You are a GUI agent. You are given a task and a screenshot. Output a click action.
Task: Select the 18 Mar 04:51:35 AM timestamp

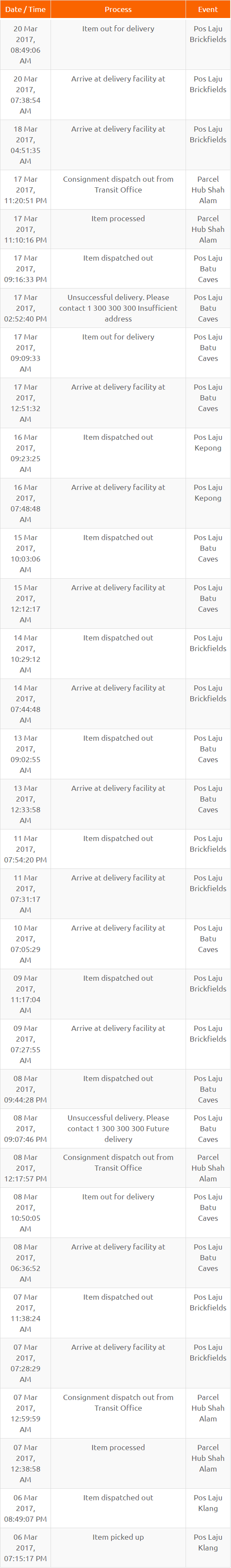point(26,145)
